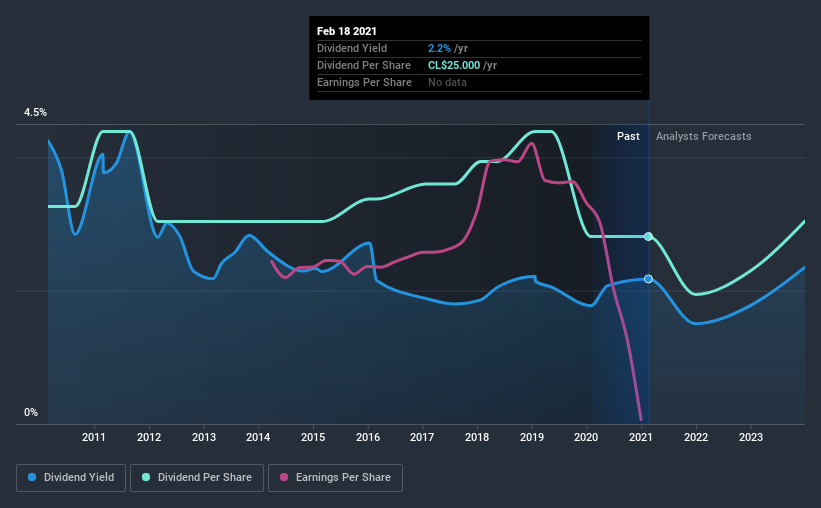Image resolution: width=821 pixels, height=508 pixels.
Task: Click the 2021 x-axis year label
Action: tap(640, 437)
